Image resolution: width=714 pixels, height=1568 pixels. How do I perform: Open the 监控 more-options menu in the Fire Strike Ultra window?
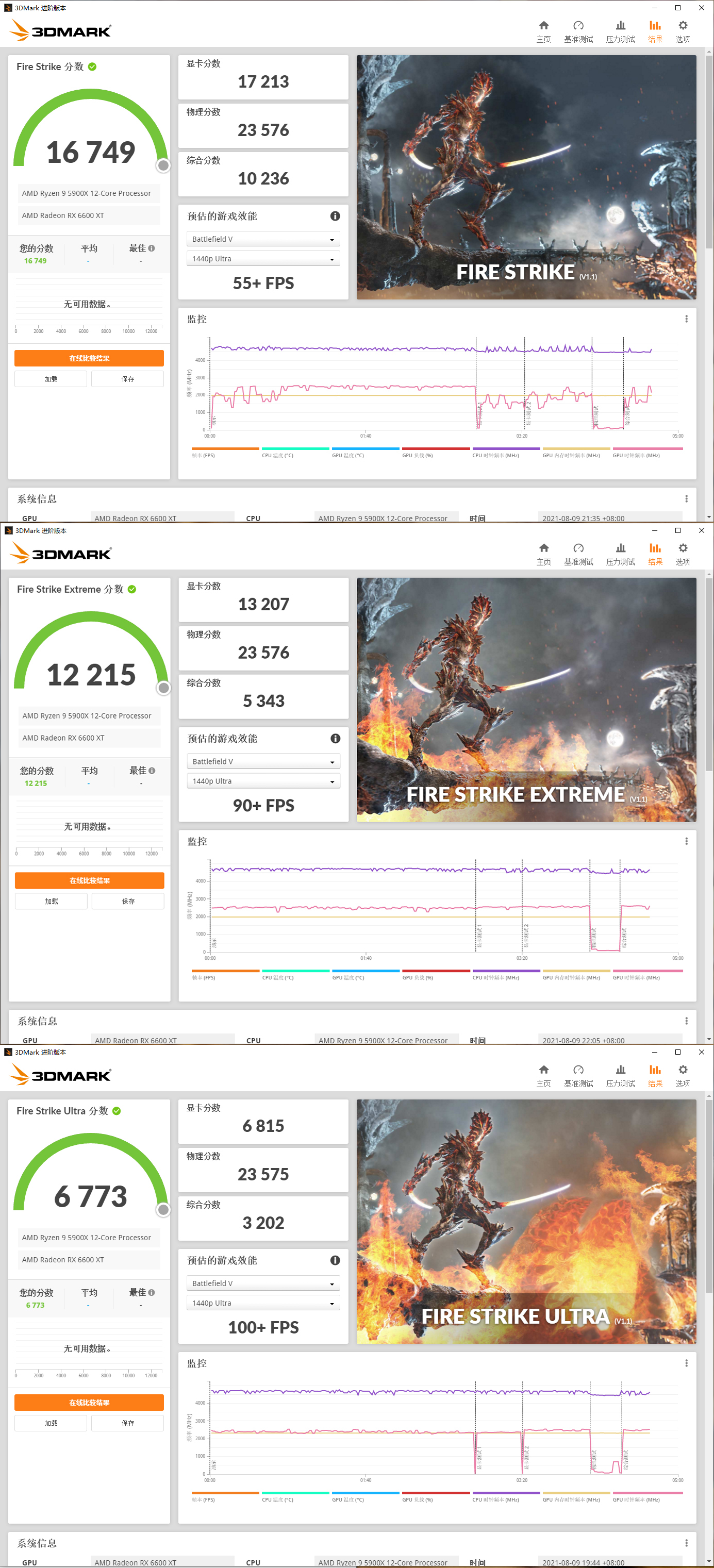pyautogui.click(x=687, y=1363)
